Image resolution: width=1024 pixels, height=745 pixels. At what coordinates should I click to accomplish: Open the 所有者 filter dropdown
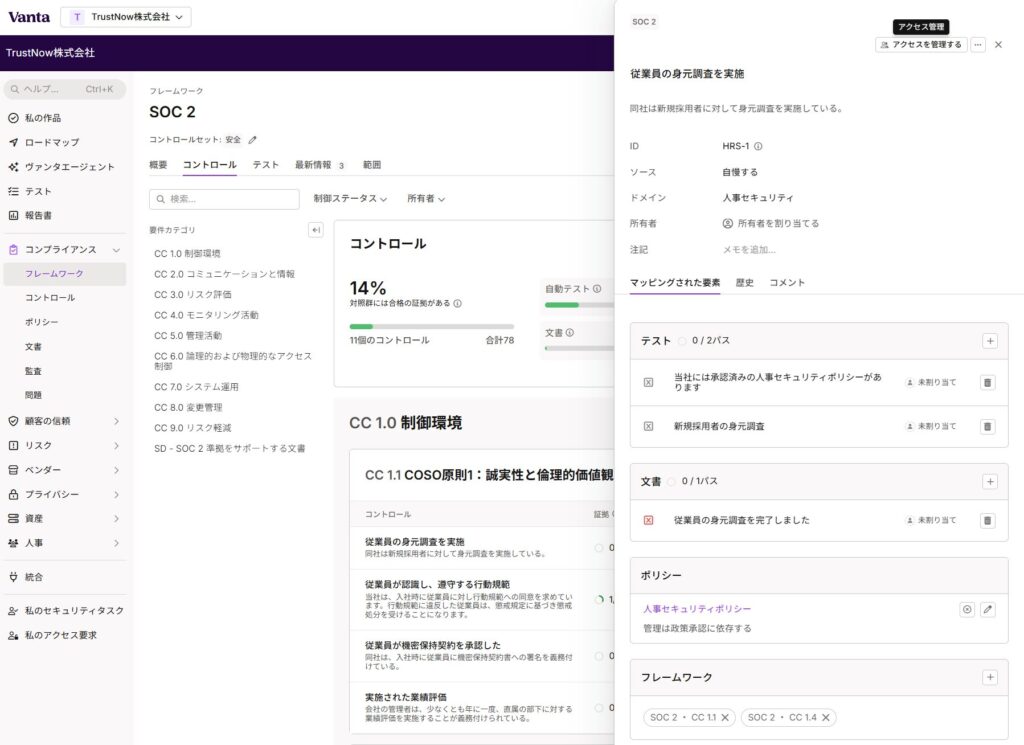[426, 199]
